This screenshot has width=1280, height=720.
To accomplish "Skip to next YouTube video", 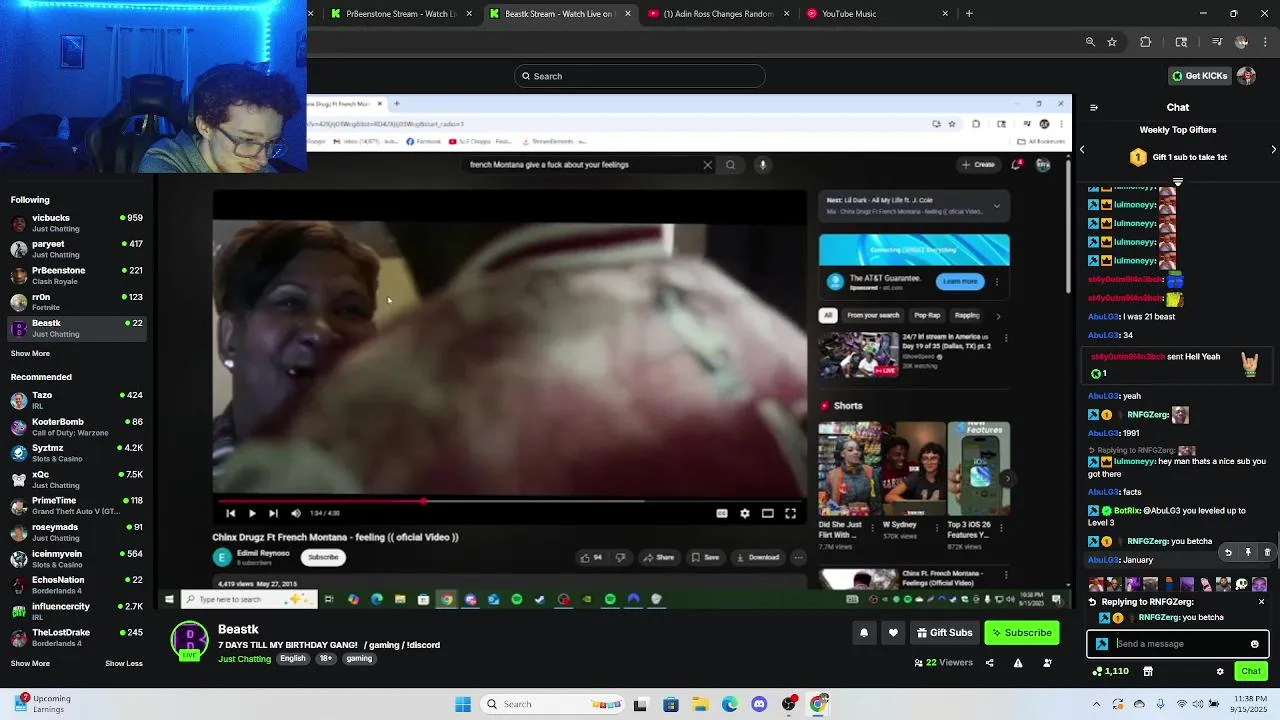I will click(273, 513).
